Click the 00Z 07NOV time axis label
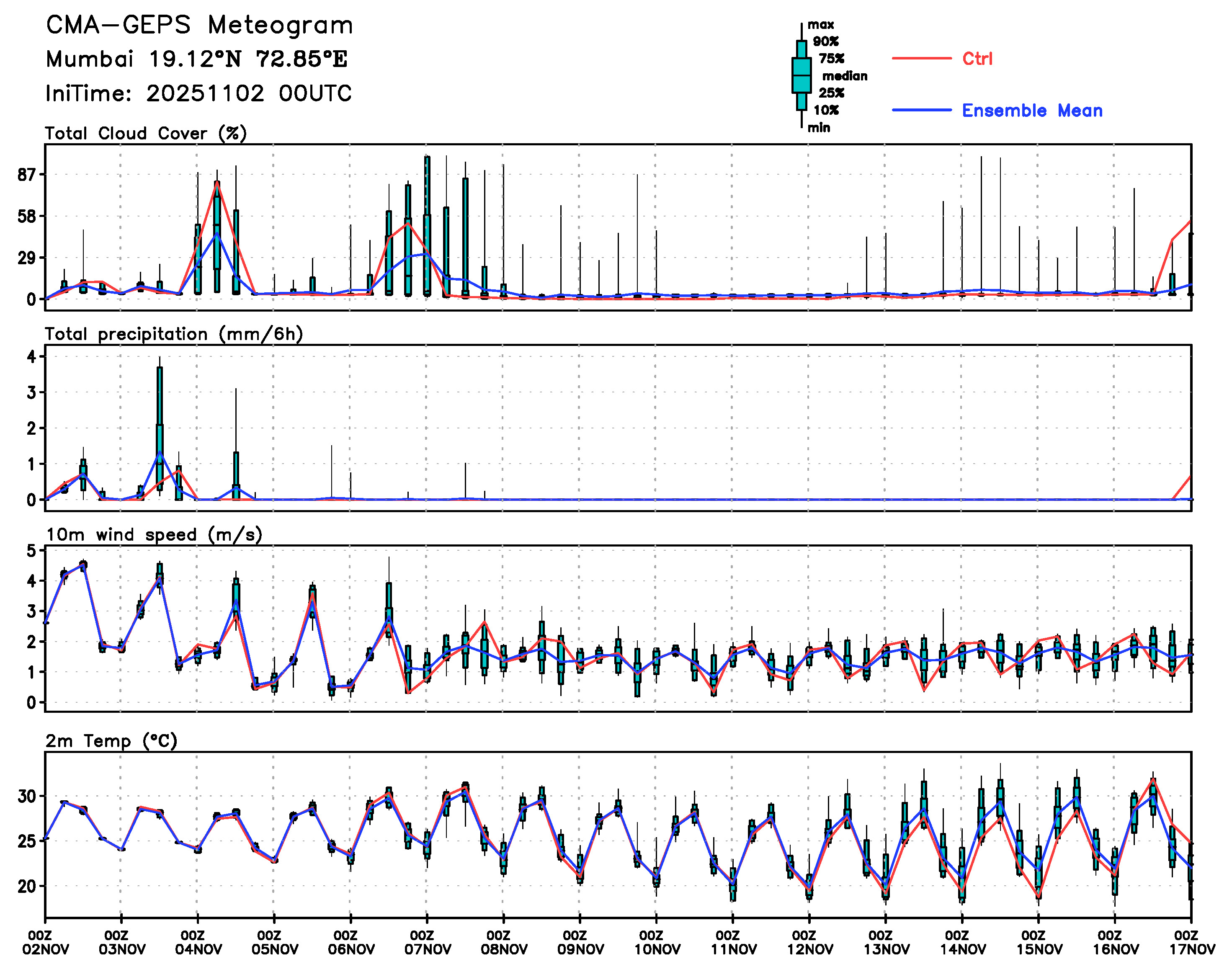Viewport: 1232px width, 972px height. pyautogui.click(x=428, y=942)
